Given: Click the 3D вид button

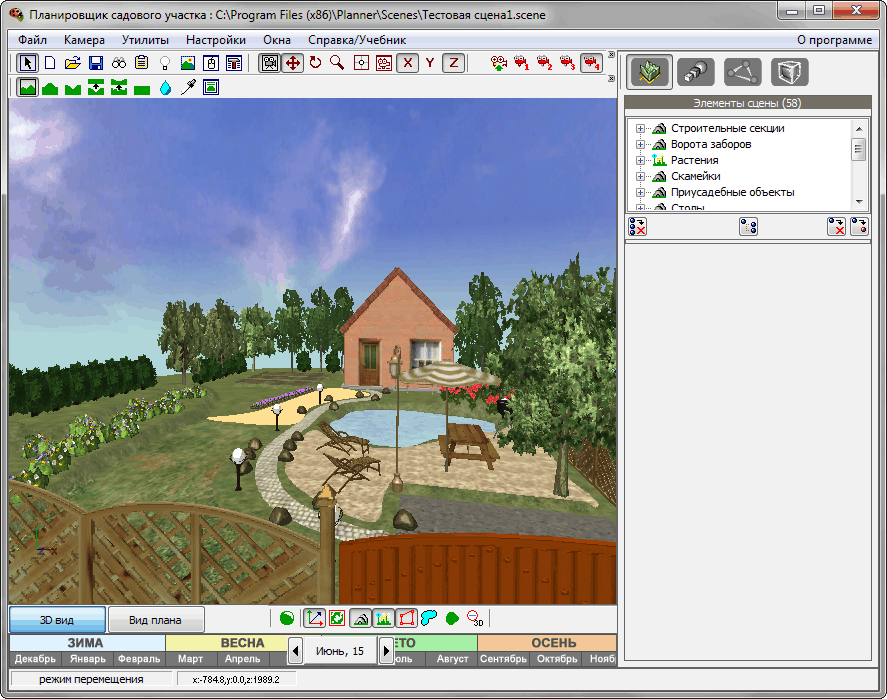Looking at the screenshot, I should coord(57,620).
